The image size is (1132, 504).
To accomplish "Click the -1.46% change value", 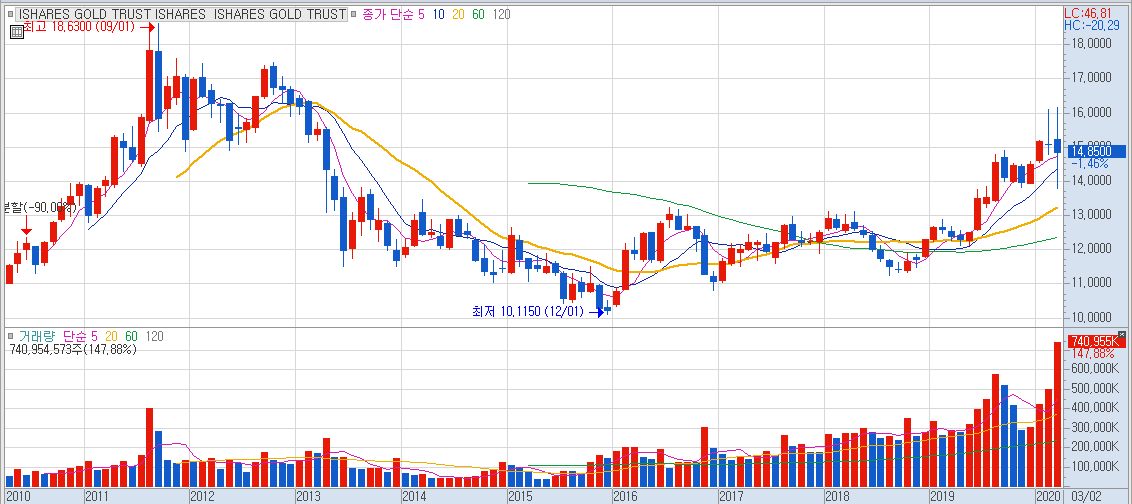I will tap(1091, 164).
